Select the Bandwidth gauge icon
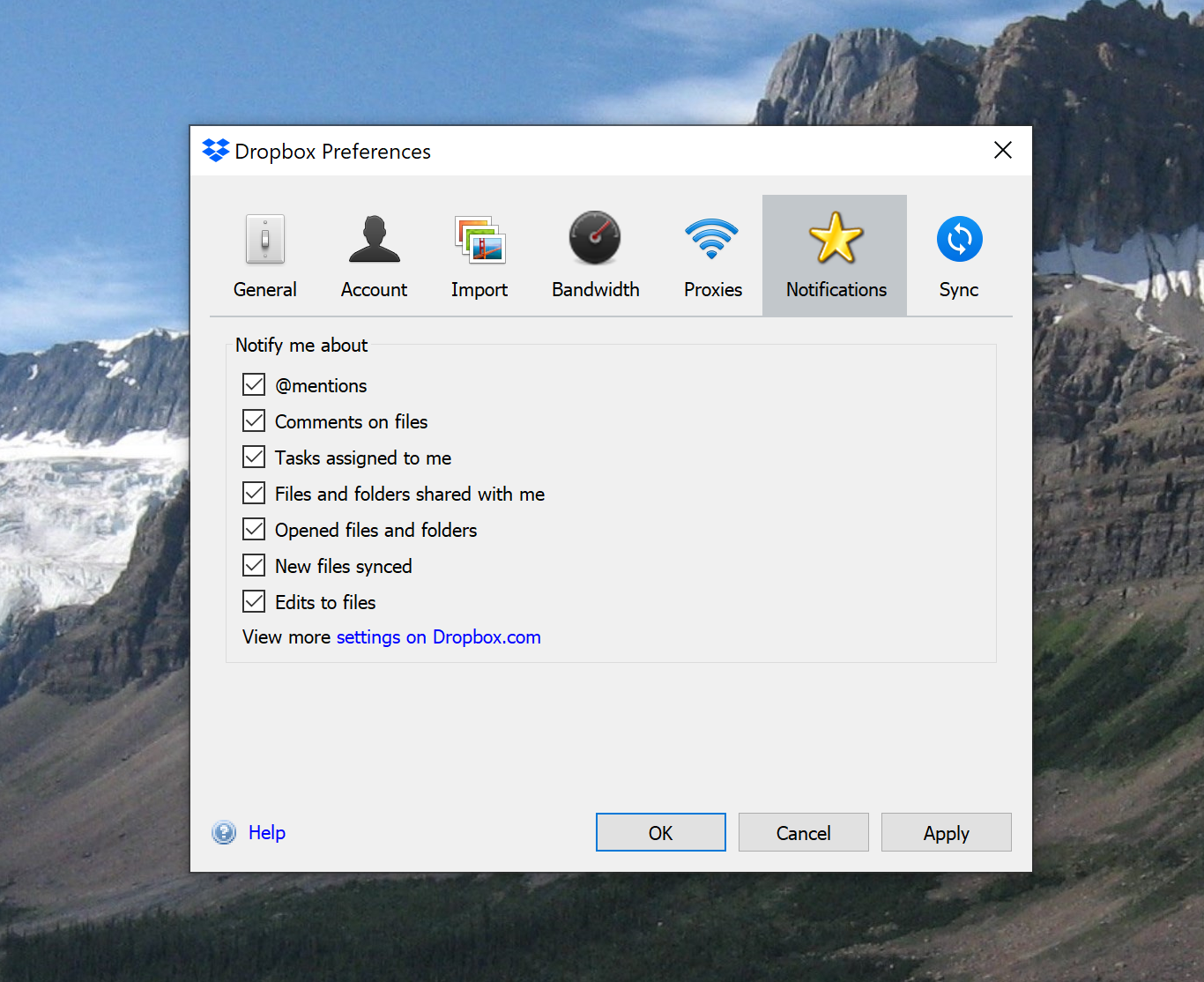 (x=595, y=238)
